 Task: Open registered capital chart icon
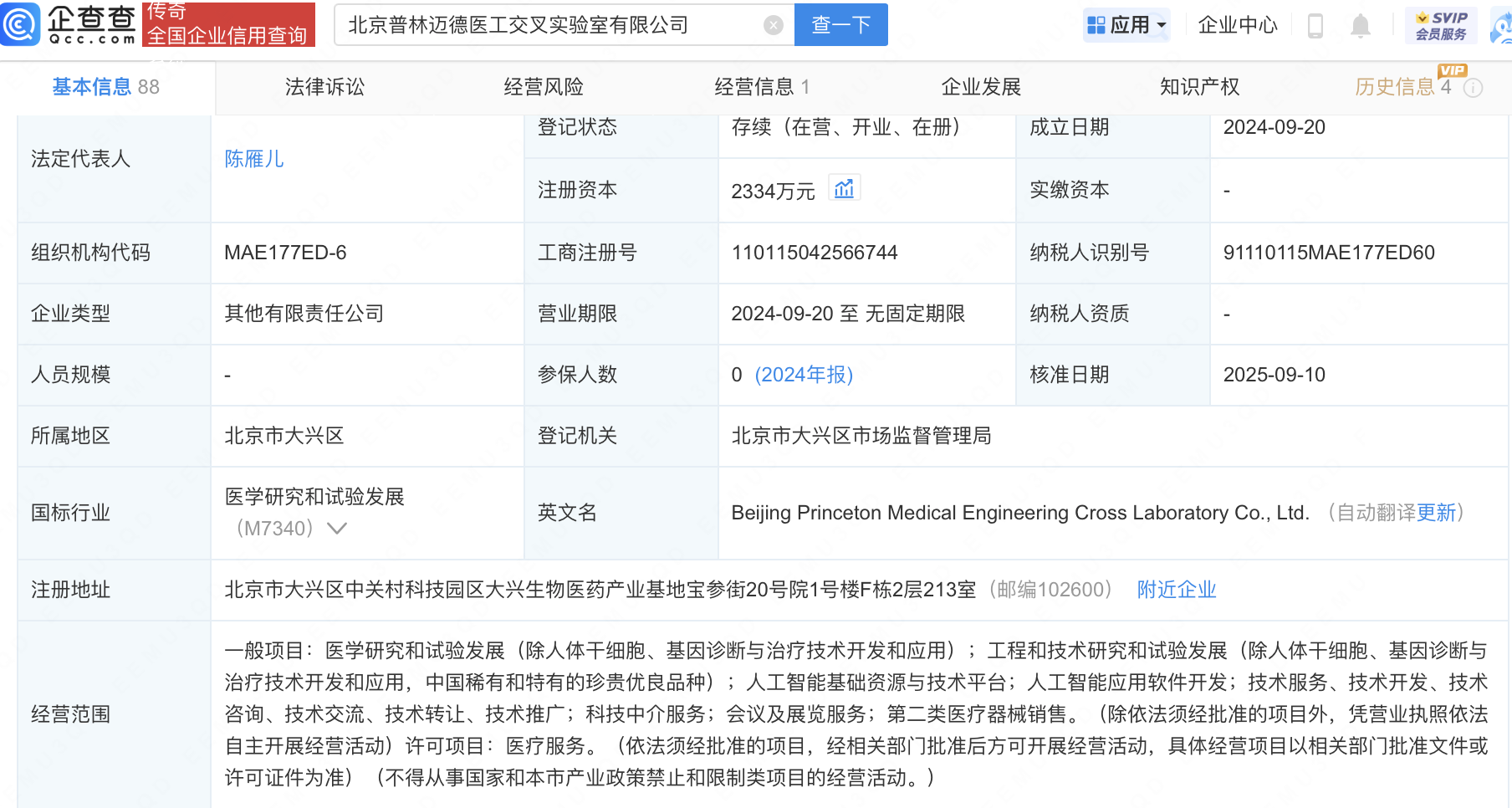[x=844, y=189]
